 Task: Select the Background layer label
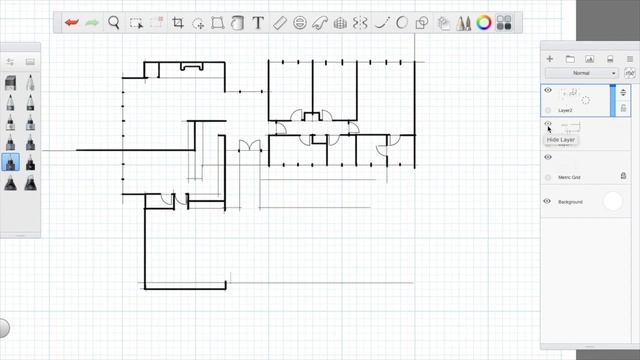[x=570, y=202]
